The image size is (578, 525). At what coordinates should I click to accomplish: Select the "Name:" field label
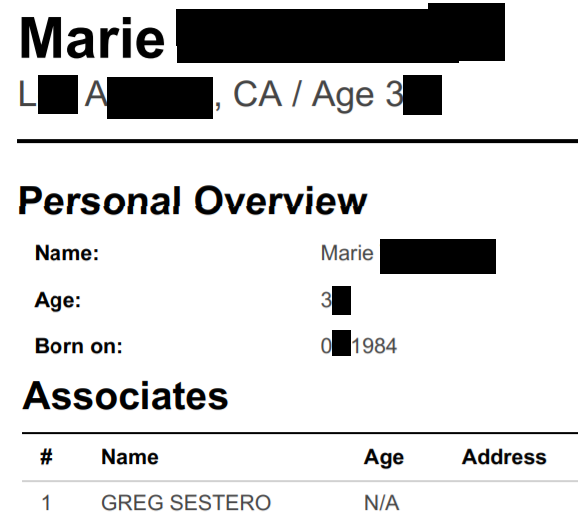(67, 253)
